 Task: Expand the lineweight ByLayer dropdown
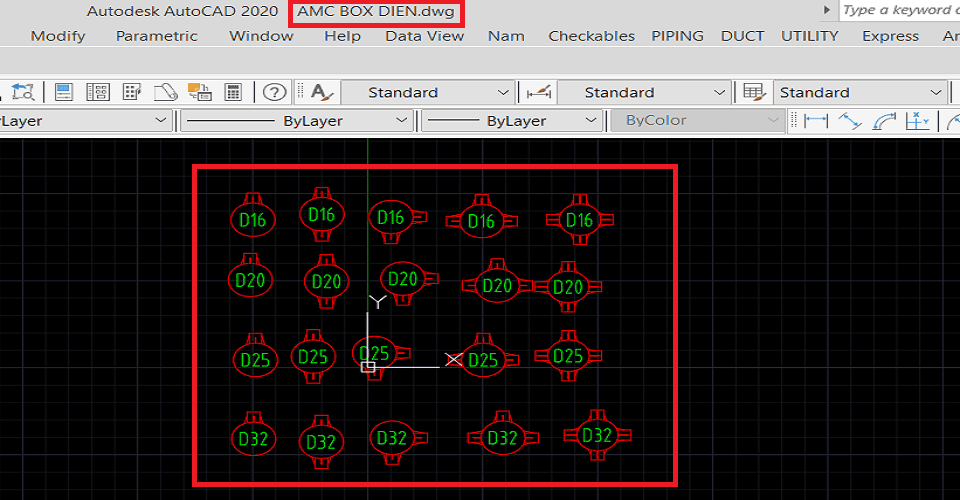click(x=512, y=121)
